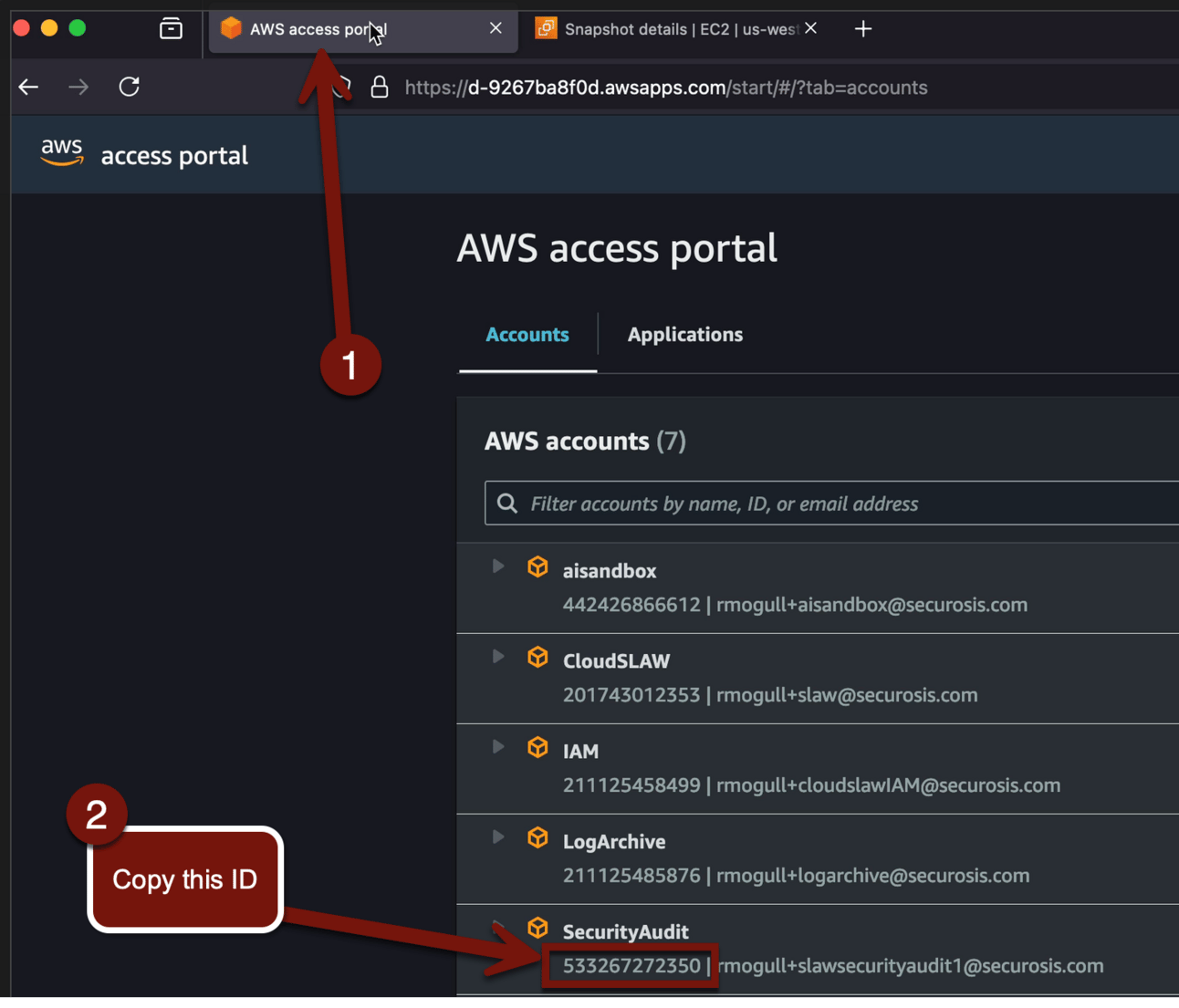
Task: Expand the aisandbox account
Action: pos(498,566)
